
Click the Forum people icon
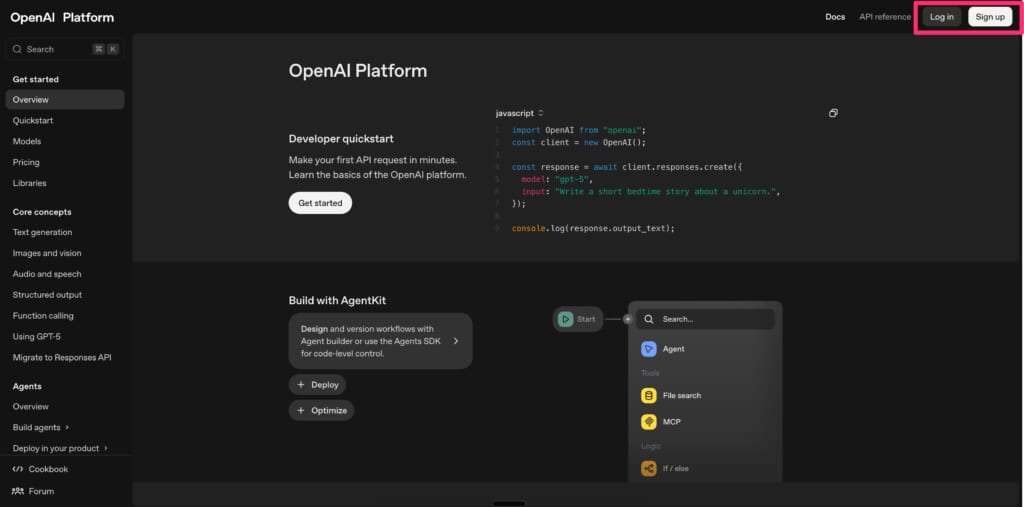[x=18, y=491]
